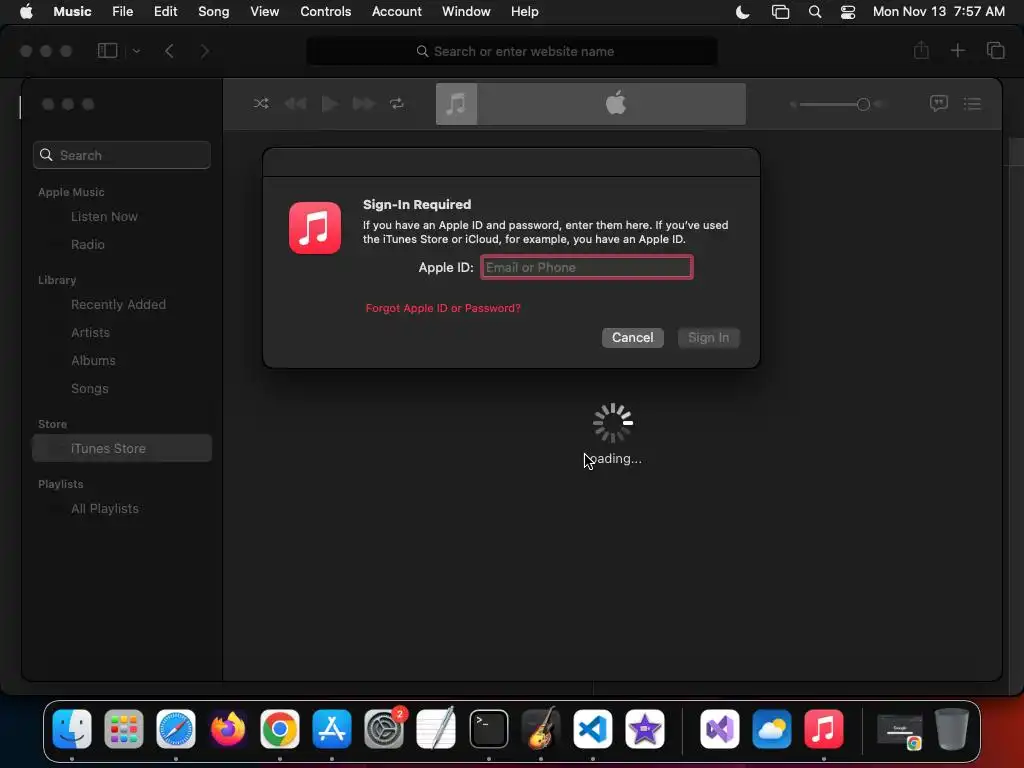
Task: Adjust the Music volume slider
Action: tap(836, 104)
